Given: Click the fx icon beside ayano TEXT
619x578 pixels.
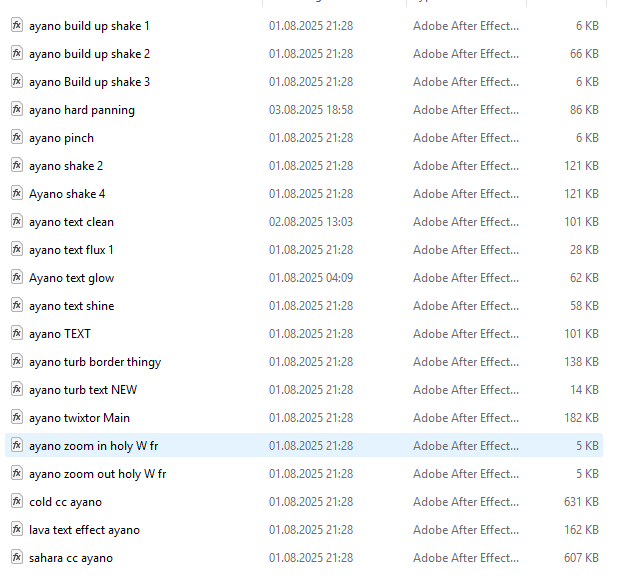Looking at the screenshot, I should [17, 334].
